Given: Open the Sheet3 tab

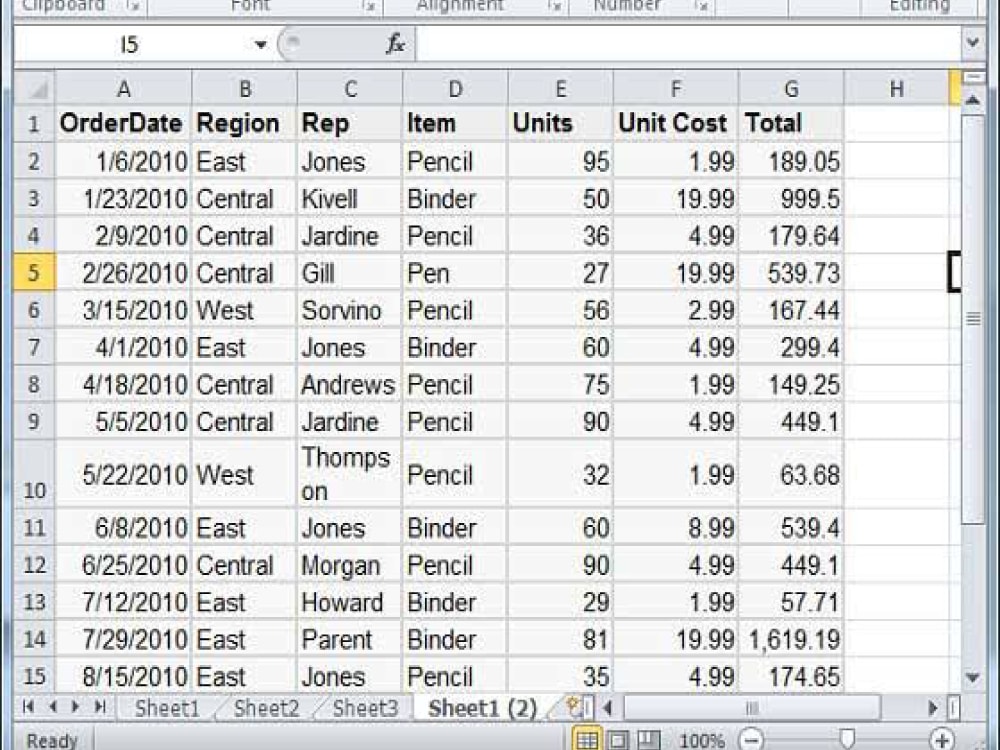Looking at the screenshot, I should (x=365, y=708).
